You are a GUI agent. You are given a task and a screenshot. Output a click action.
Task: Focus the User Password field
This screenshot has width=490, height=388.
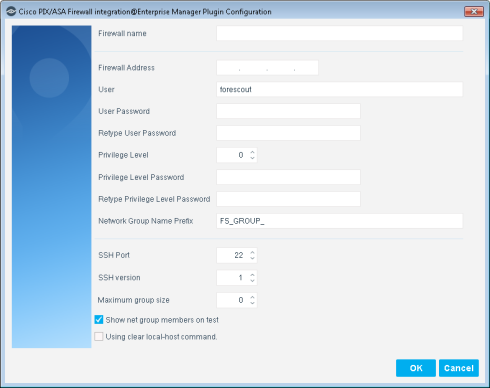[x=288, y=111]
